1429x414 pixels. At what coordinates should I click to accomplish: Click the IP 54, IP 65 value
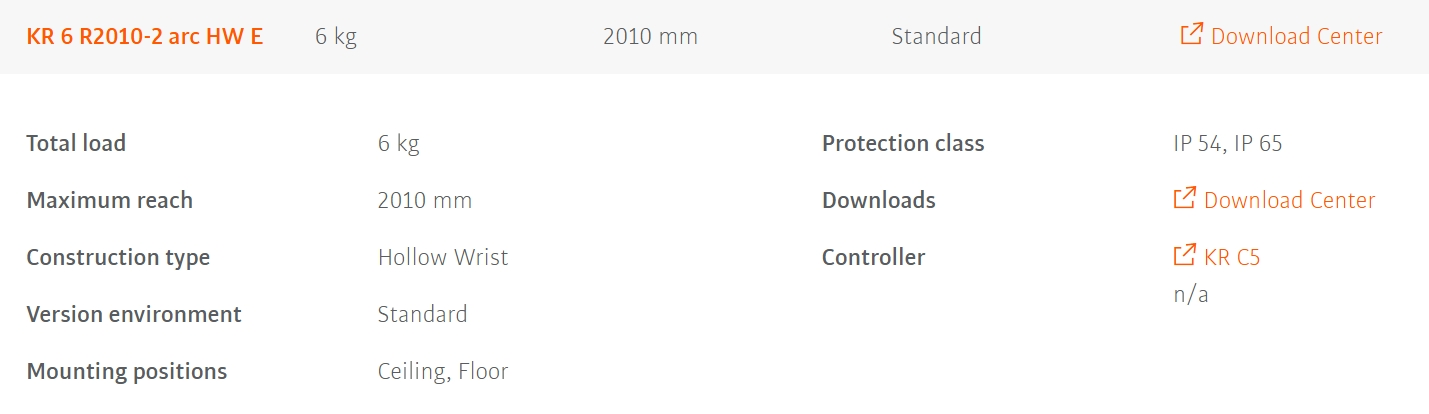click(x=1228, y=144)
